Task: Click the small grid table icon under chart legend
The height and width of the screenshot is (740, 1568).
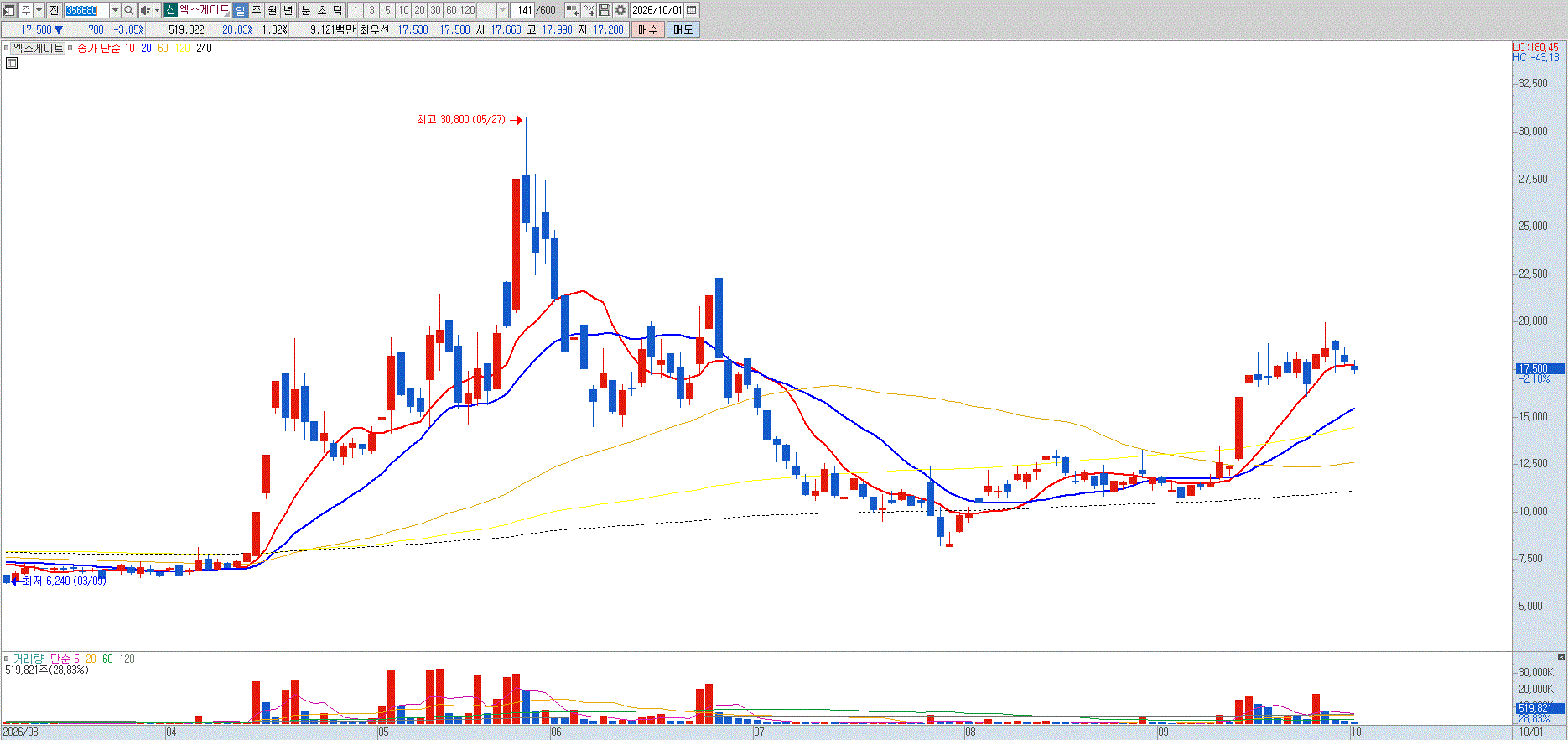Action: pyautogui.click(x=12, y=63)
